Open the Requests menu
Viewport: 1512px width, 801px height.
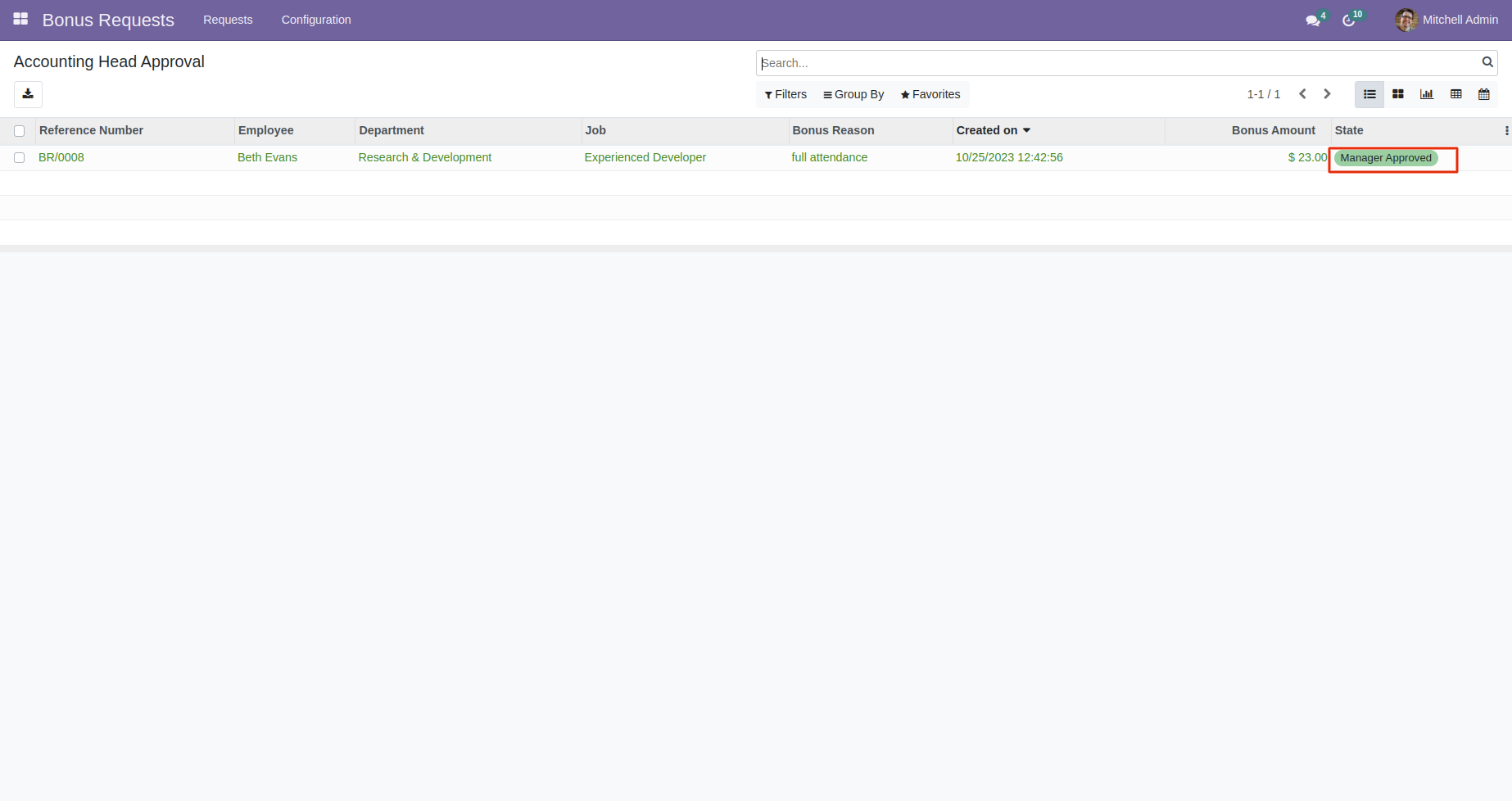click(x=228, y=20)
